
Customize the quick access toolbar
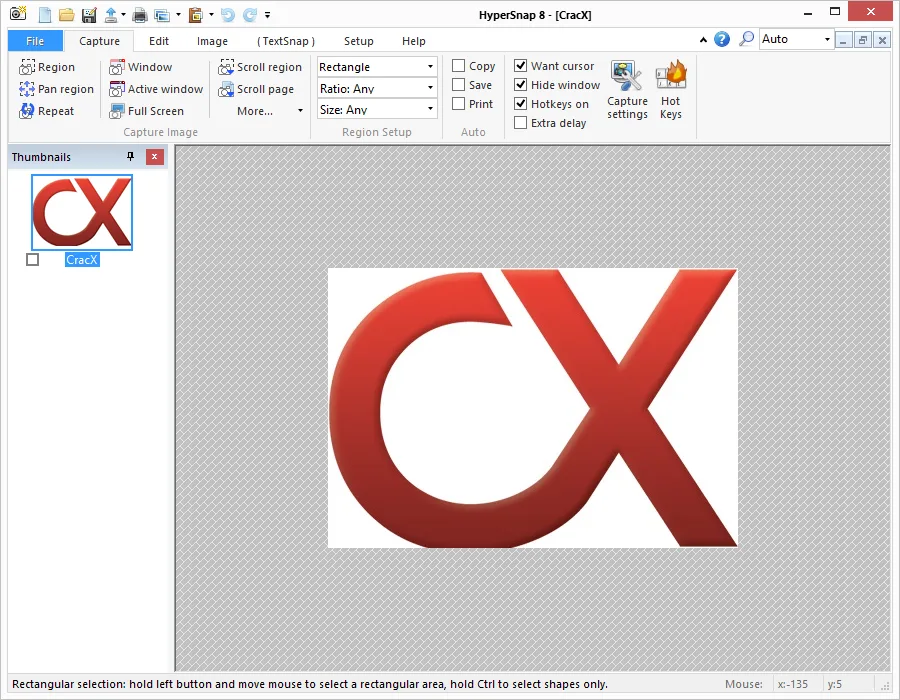(267, 15)
